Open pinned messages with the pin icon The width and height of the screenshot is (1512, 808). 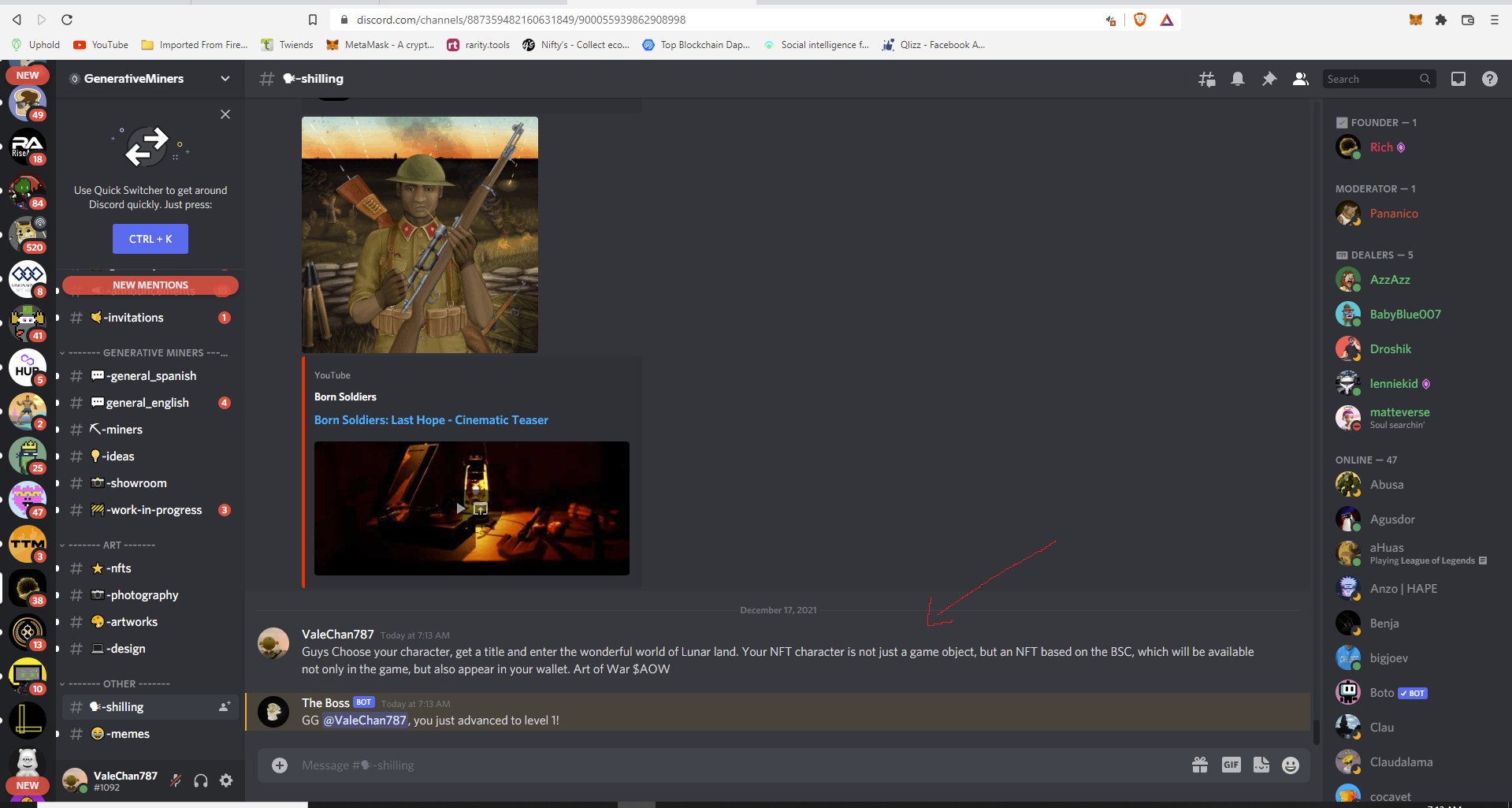pos(1269,79)
